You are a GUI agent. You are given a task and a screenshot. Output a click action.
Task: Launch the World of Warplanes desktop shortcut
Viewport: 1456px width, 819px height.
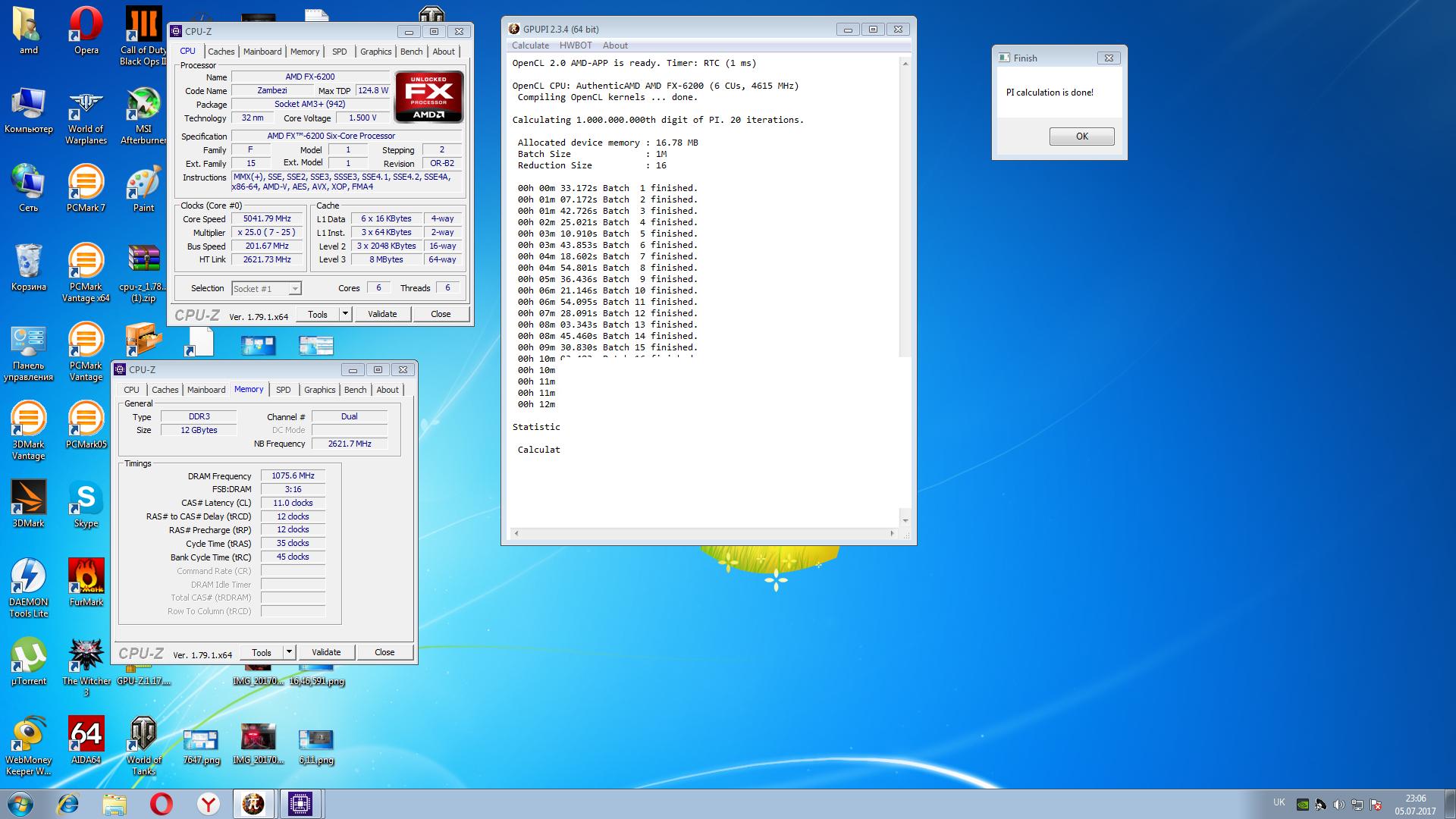(86, 115)
